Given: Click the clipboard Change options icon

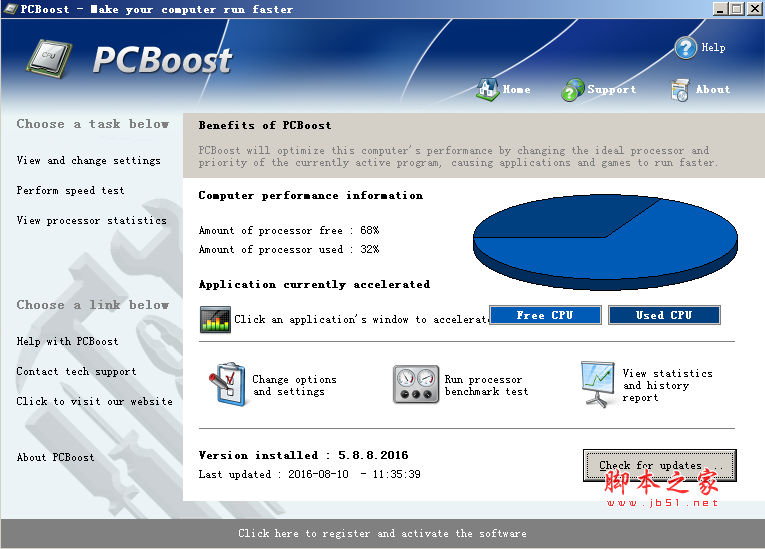Looking at the screenshot, I should pyautogui.click(x=227, y=385).
